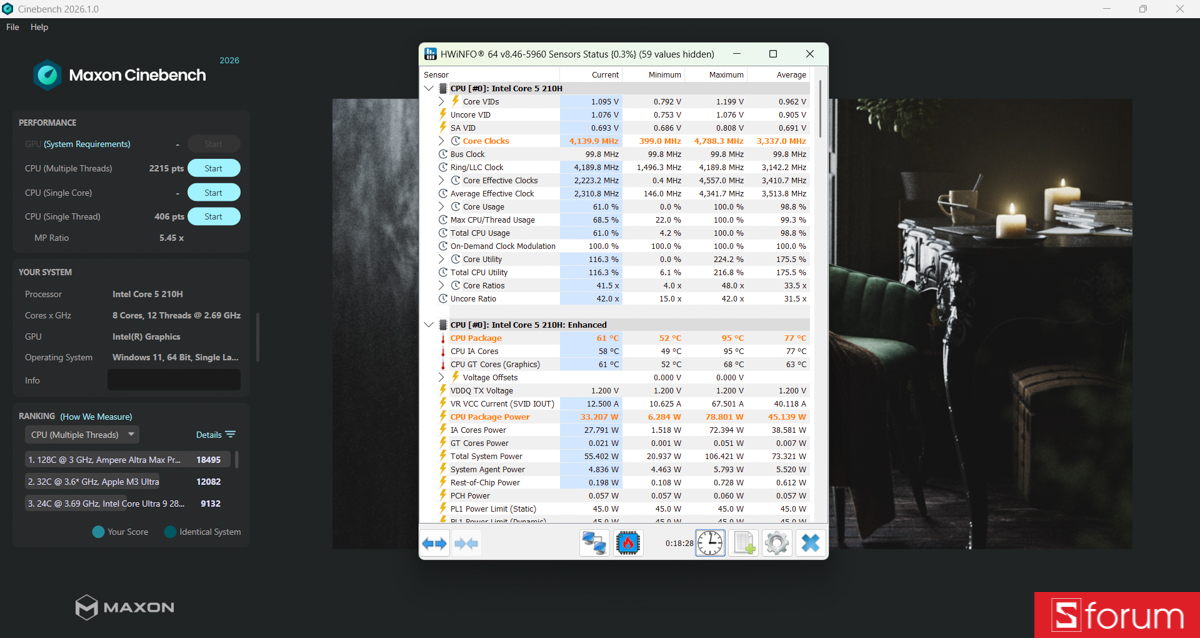1200x638 pixels.
Task: Click the Cinebench title bar app icon
Action: (7, 9)
